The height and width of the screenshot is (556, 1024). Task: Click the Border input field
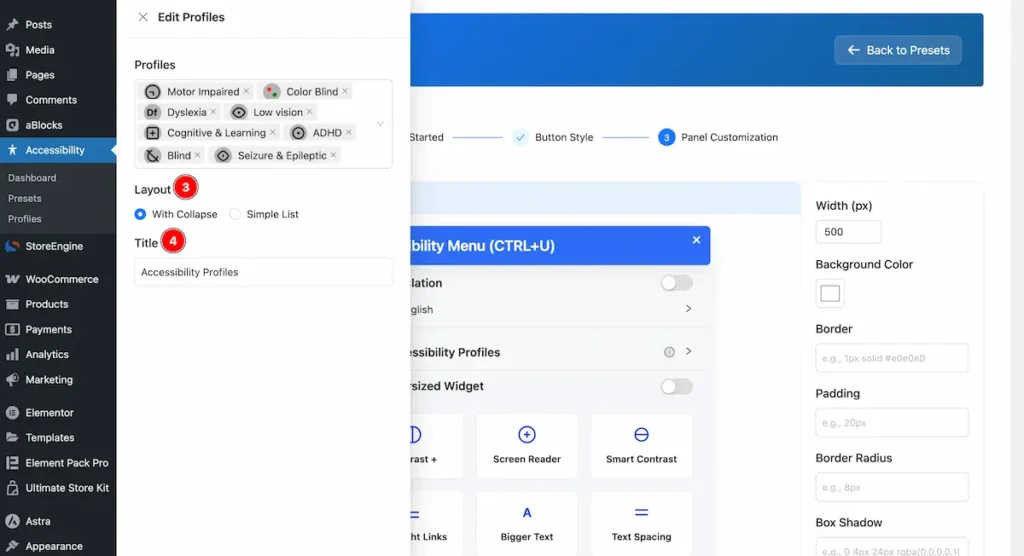coord(892,358)
